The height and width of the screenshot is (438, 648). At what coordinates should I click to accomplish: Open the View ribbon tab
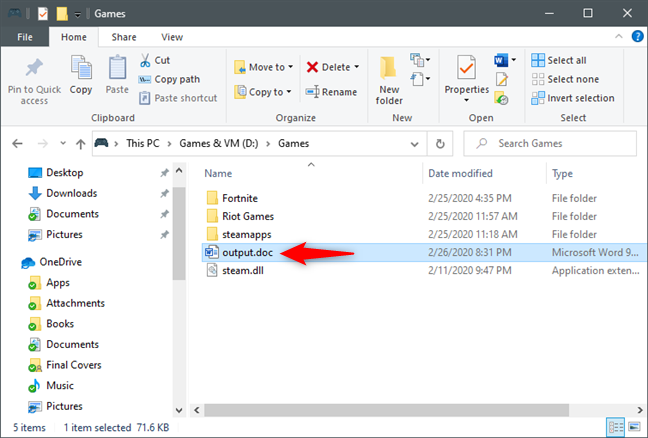172,37
